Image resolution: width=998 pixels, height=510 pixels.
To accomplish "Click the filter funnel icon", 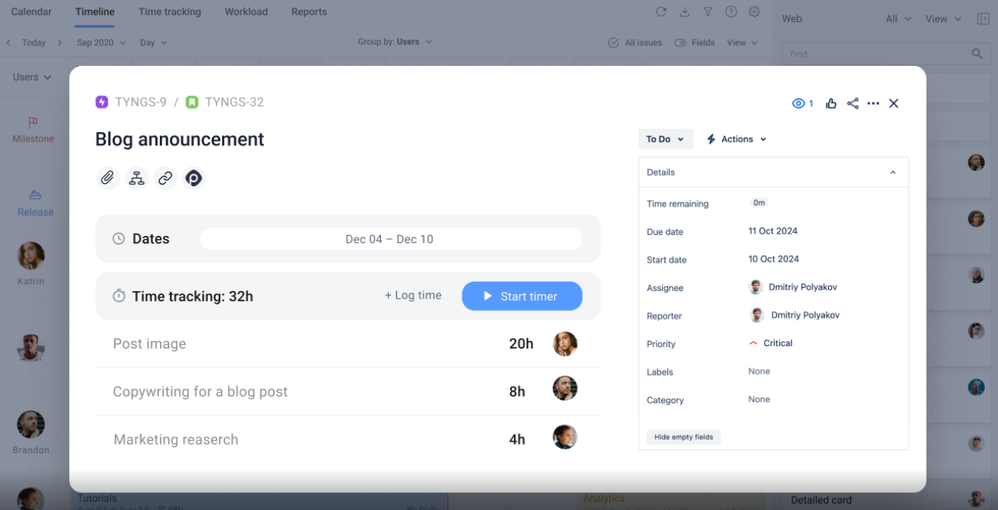I will coord(708,11).
